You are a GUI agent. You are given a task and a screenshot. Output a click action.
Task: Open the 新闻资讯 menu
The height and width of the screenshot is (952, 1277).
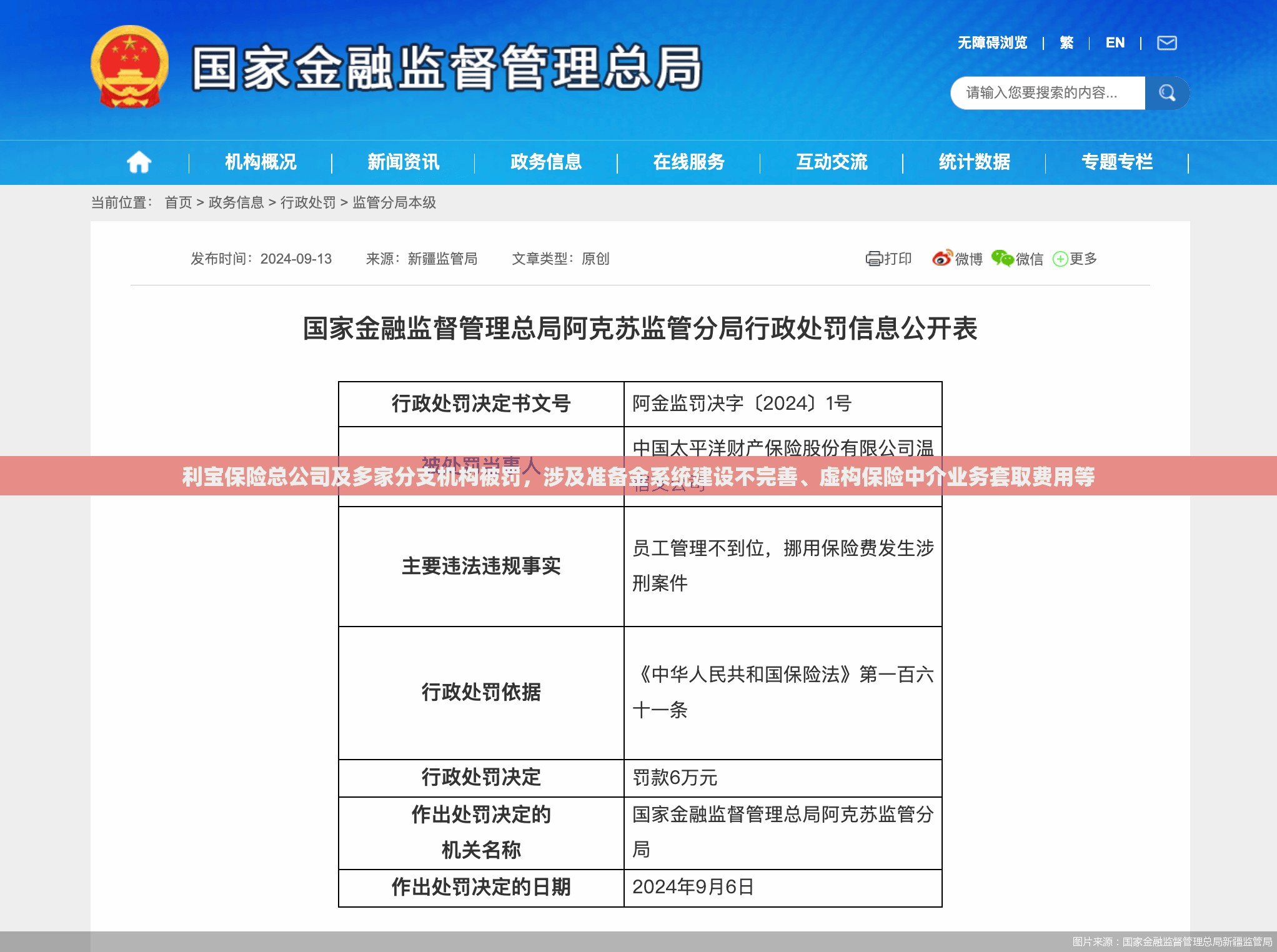[404, 162]
